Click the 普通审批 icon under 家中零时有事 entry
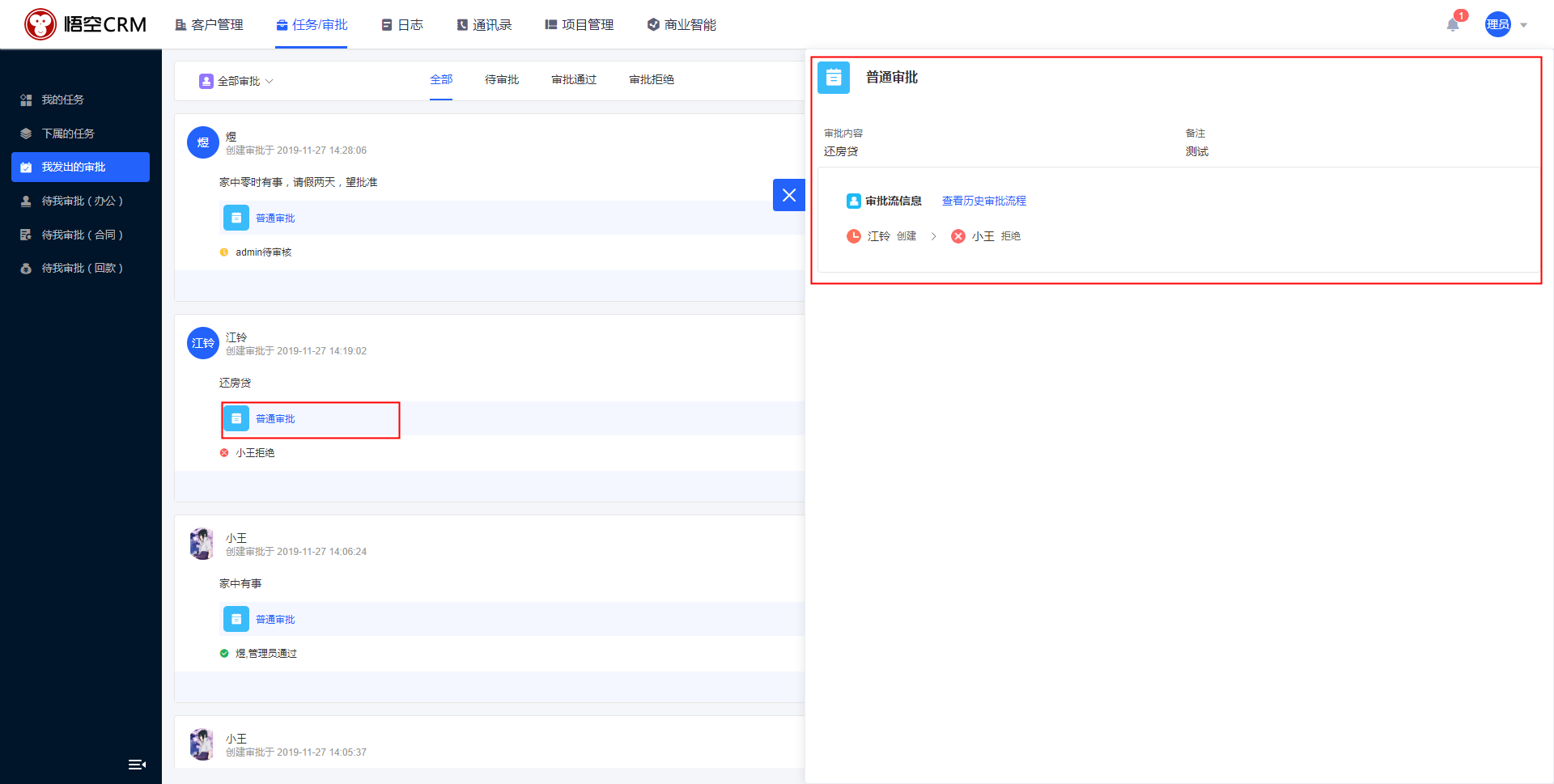The image size is (1554, 784). (x=236, y=218)
